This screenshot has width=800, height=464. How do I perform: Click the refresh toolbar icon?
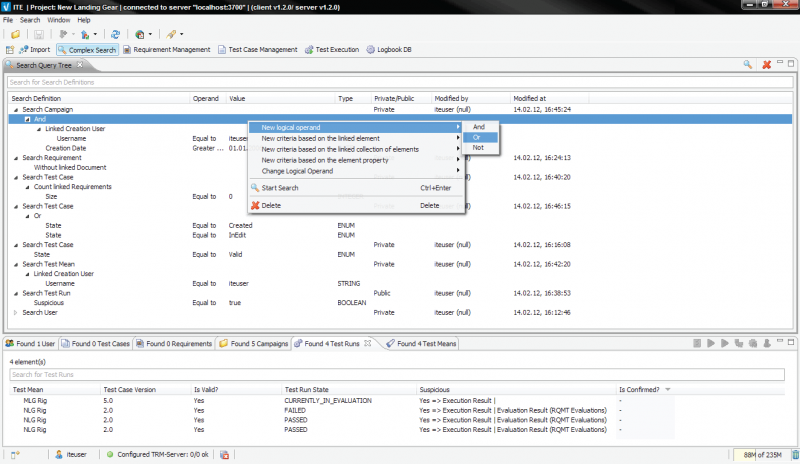[116, 34]
